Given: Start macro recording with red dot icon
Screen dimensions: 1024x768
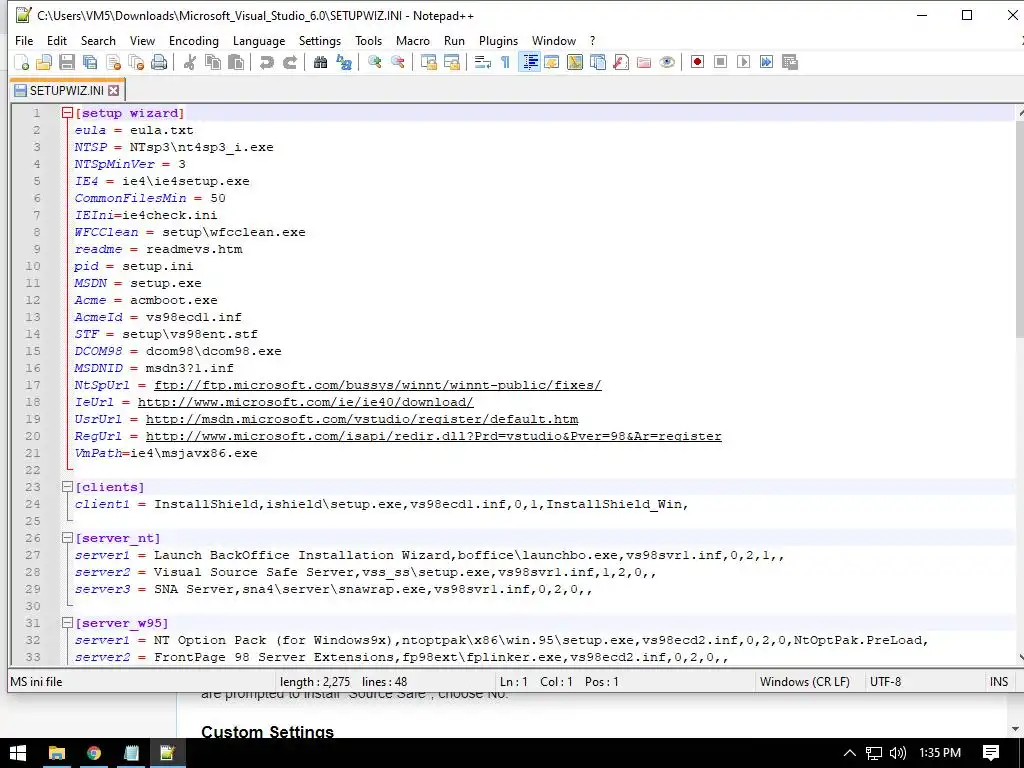Looking at the screenshot, I should pyautogui.click(x=697, y=62).
